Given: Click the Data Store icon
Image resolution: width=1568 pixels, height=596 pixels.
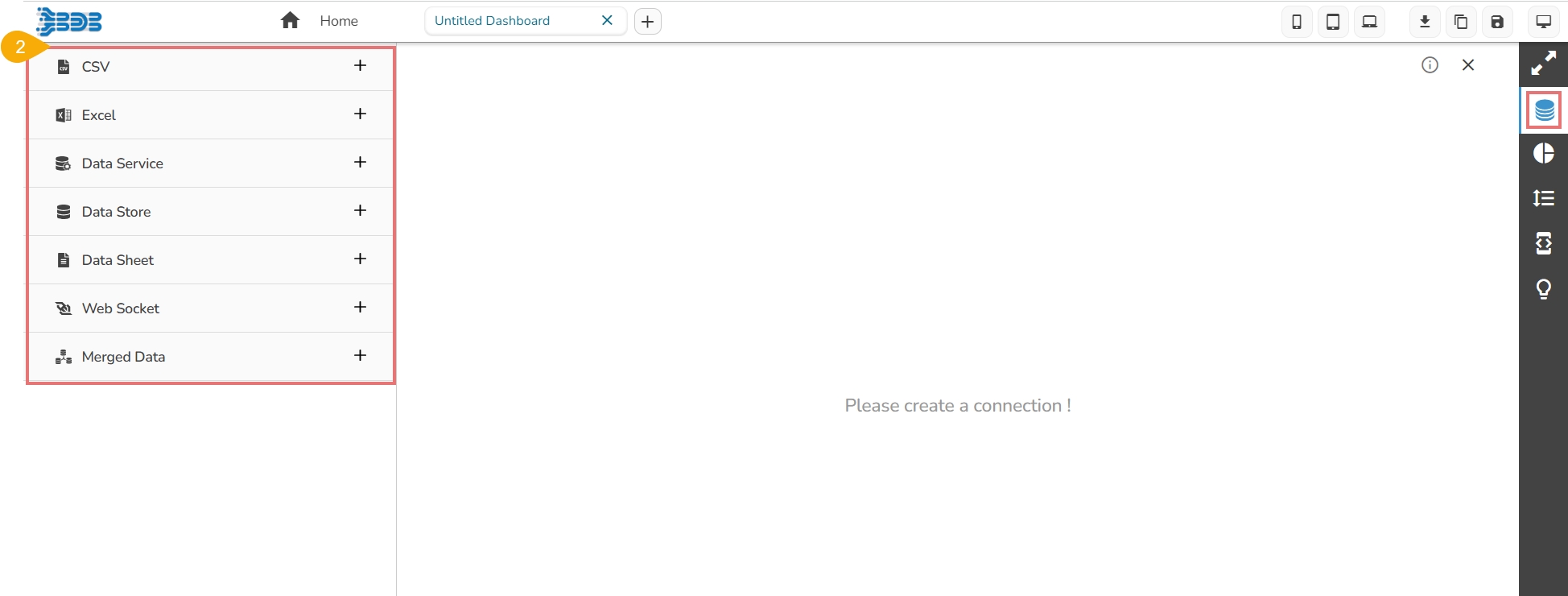Looking at the screenshot, I should tap(64, 212).
